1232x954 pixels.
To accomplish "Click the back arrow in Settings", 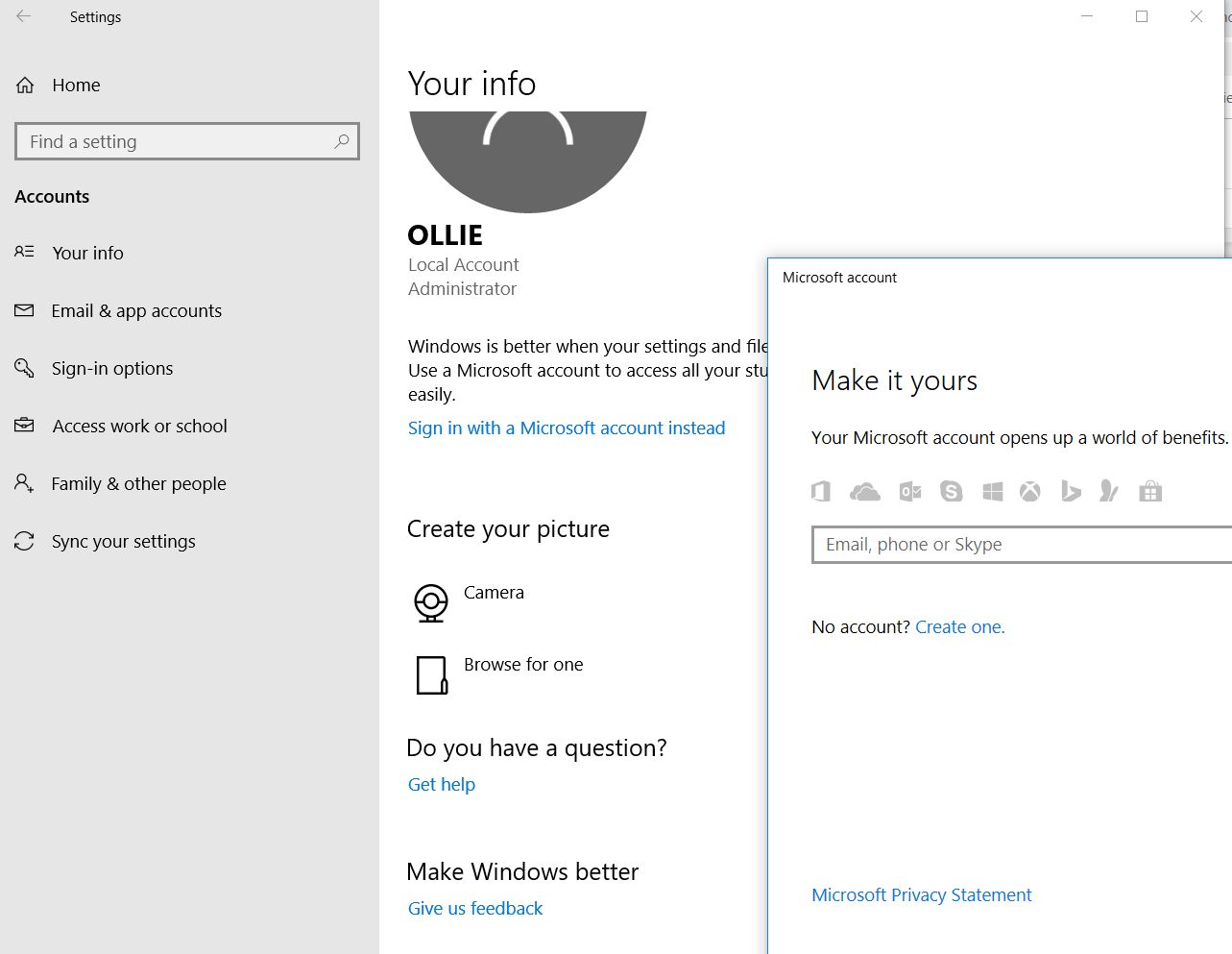I will [x=24, y=16].
